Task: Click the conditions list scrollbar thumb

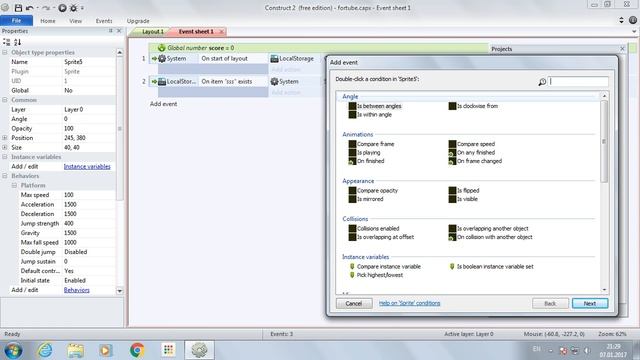Action: click(x=604, y=141)
